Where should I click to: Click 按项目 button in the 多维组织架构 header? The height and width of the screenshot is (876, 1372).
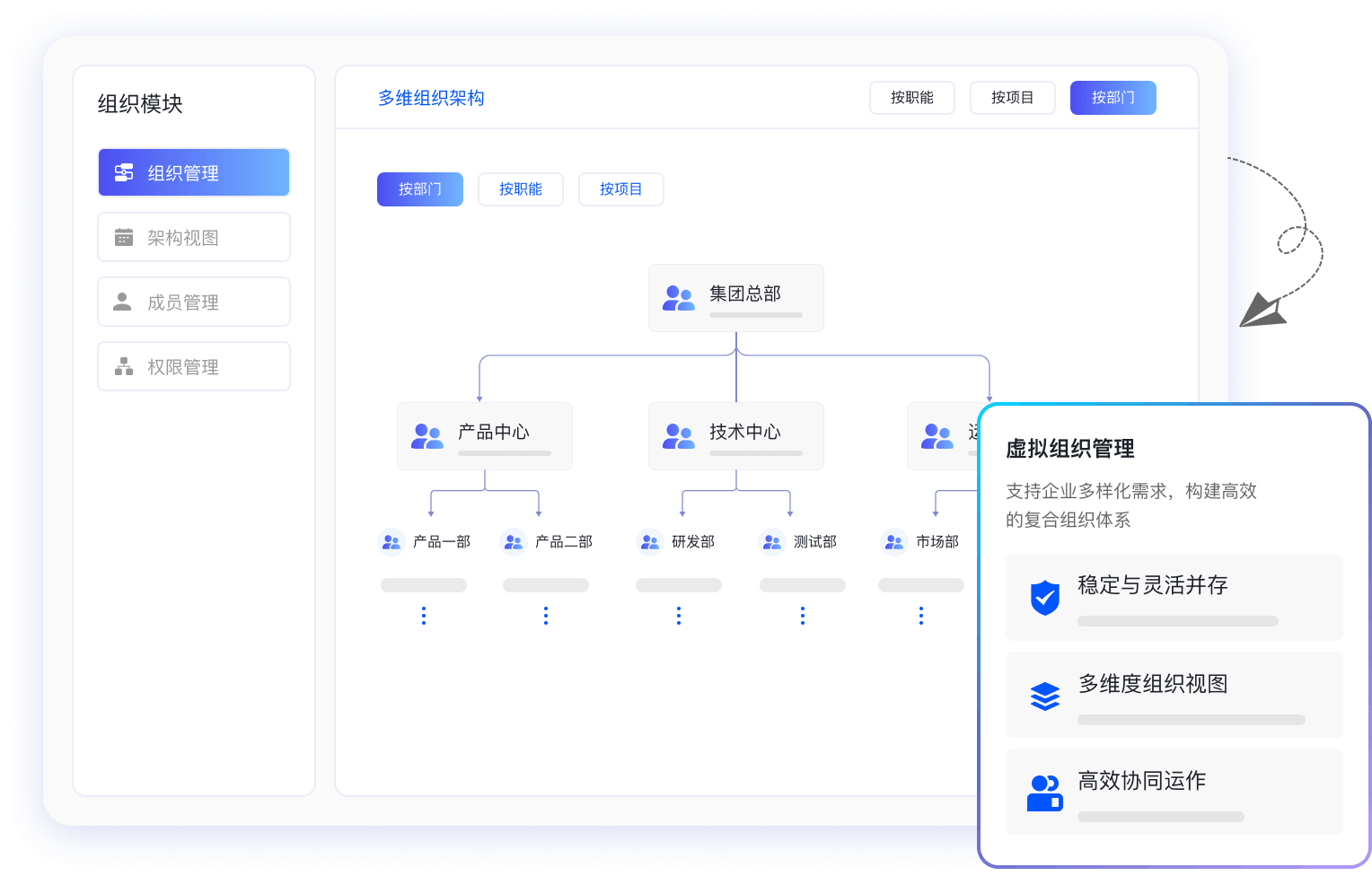[x=1013, y=98]
